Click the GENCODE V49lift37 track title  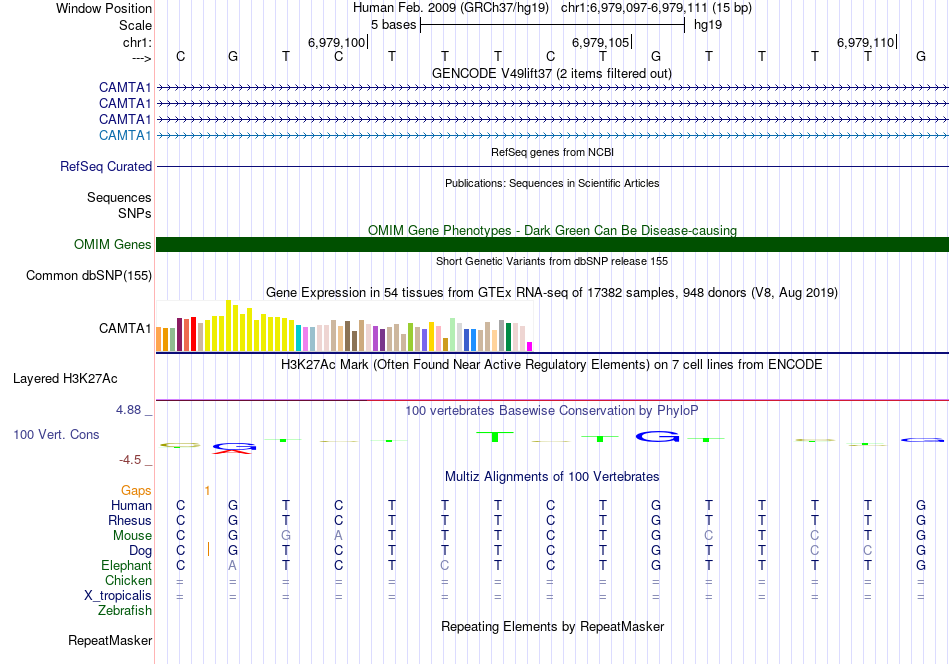tap(552, 73)
